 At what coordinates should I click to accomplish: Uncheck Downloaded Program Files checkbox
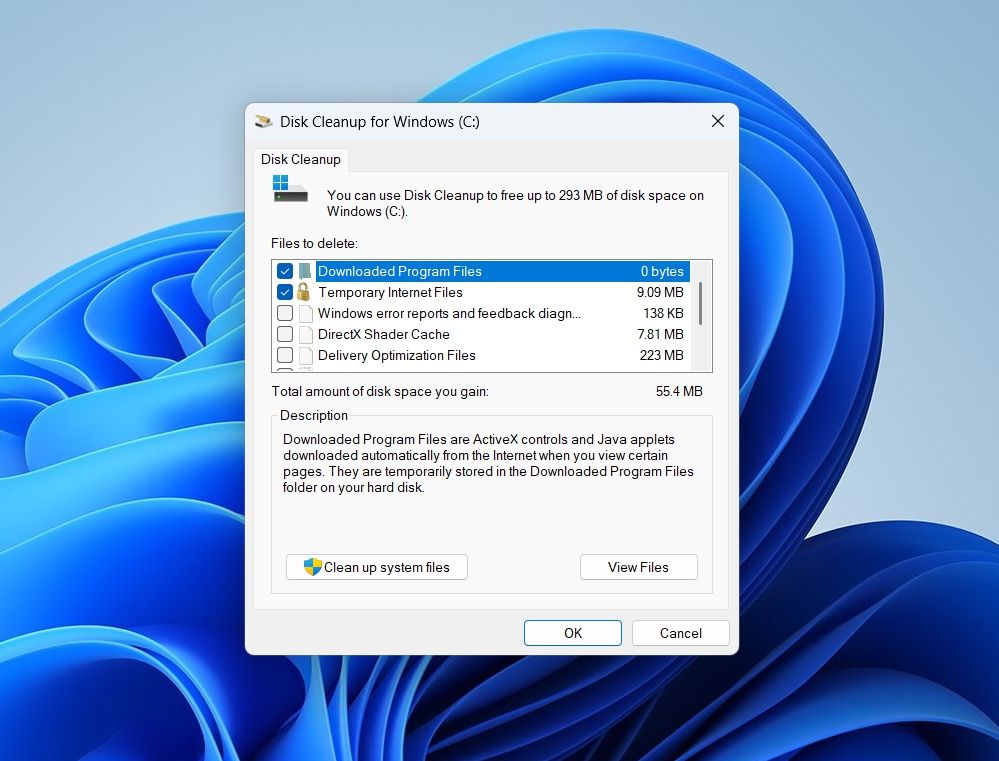tap(285, 272)
